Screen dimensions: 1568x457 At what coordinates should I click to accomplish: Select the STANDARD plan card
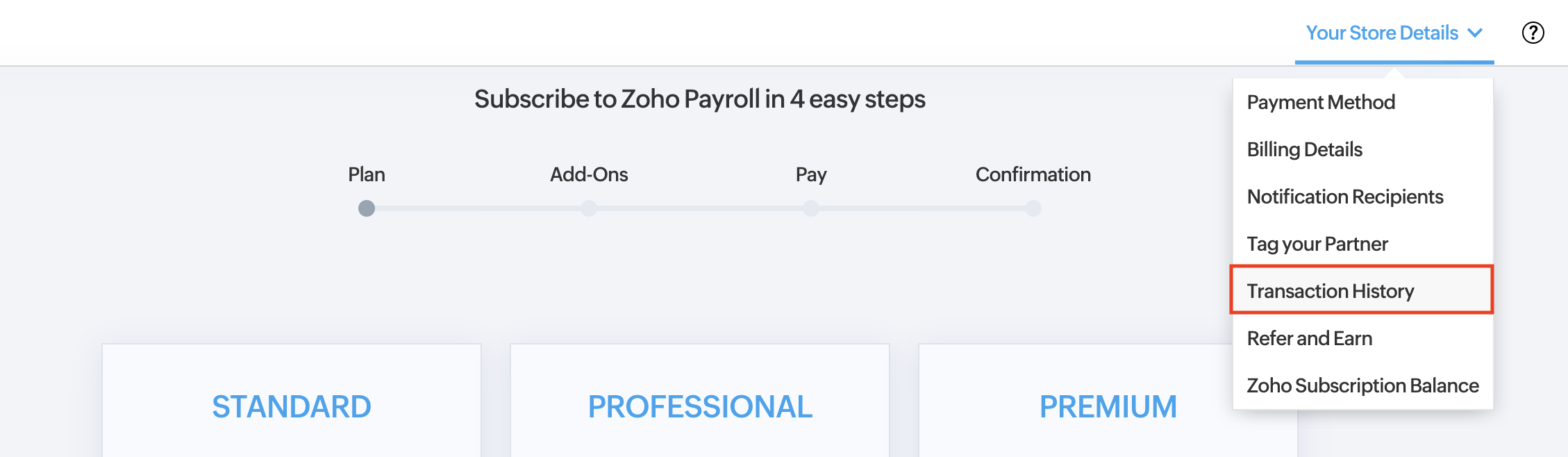(x=292, y=406)
